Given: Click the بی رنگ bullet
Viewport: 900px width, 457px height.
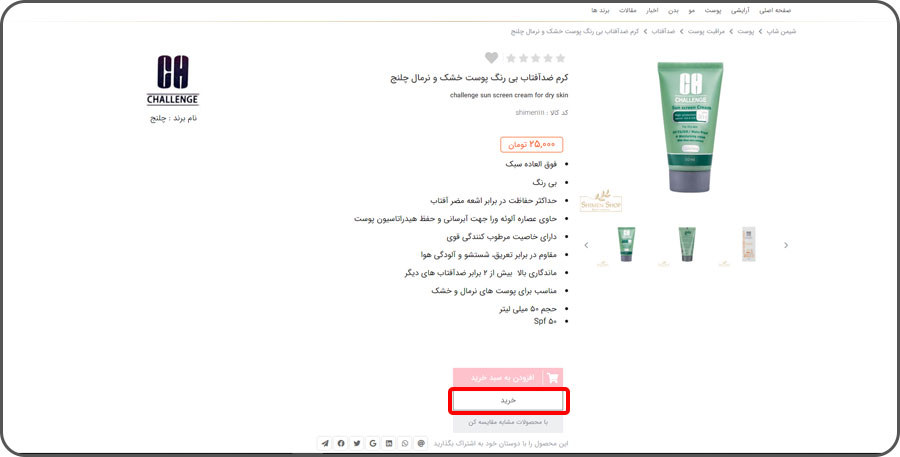Looking at the screenshot, I should click(545, 183).
